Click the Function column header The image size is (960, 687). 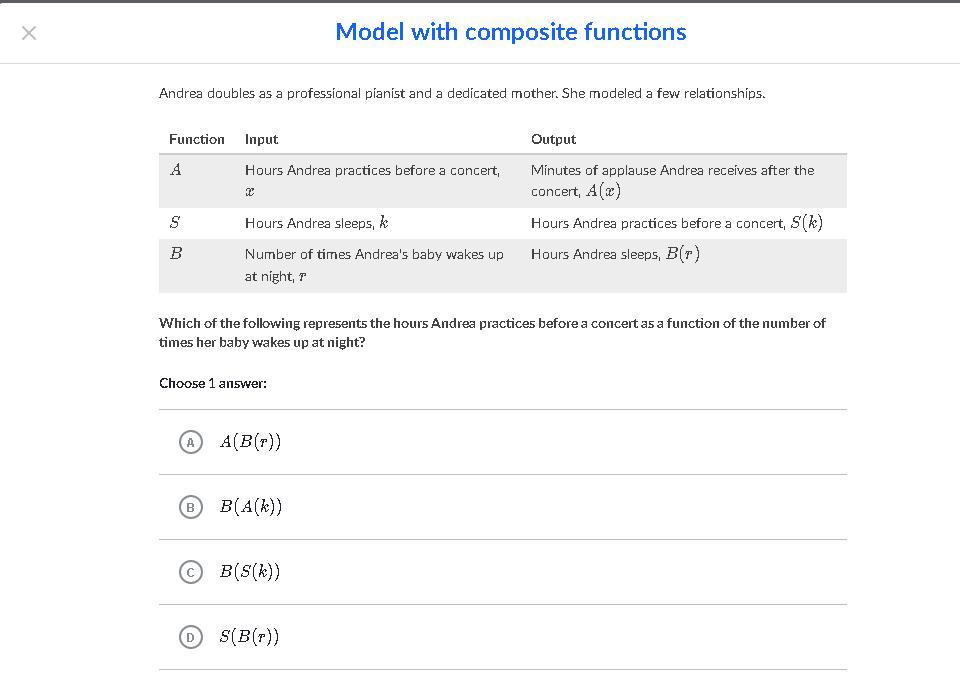tap(197, 139)
